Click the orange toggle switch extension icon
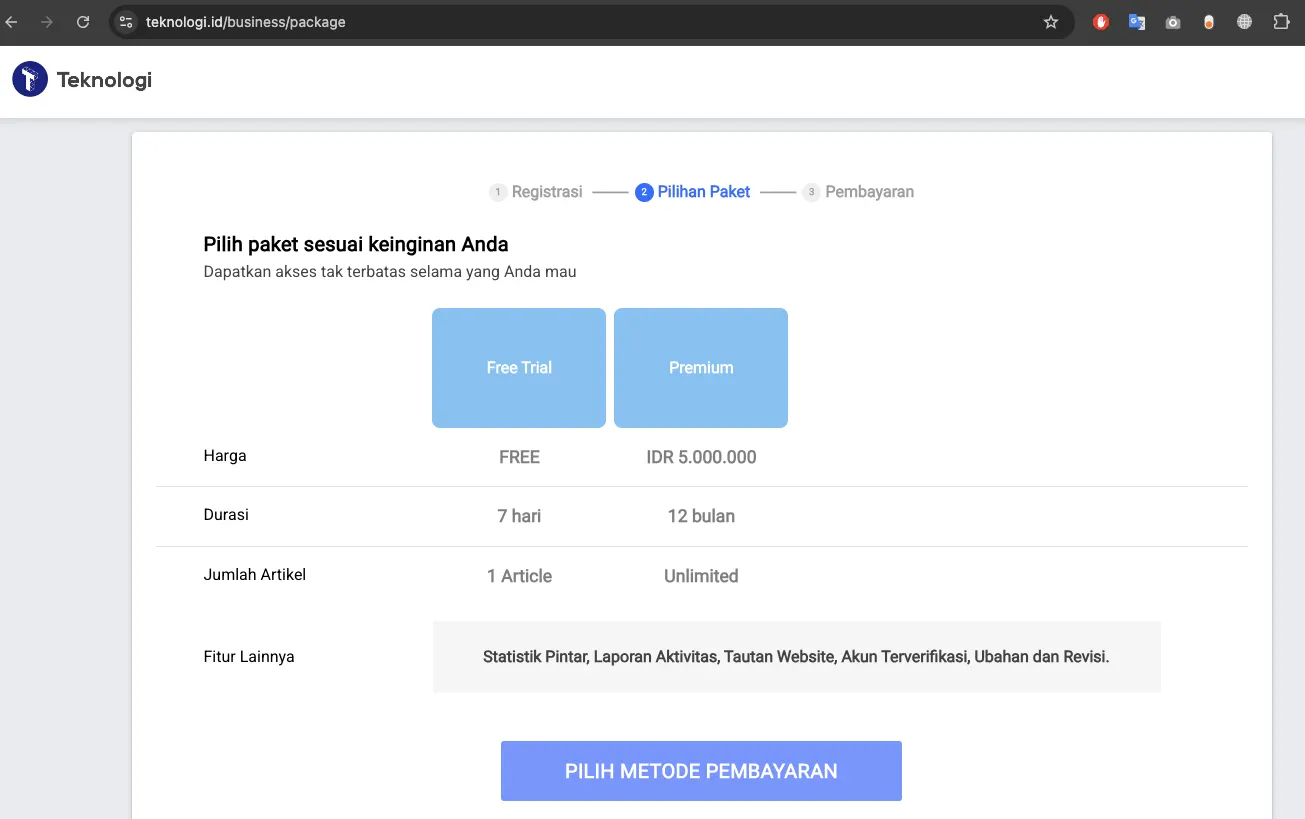1305x819 pixels. (1209, 22)
